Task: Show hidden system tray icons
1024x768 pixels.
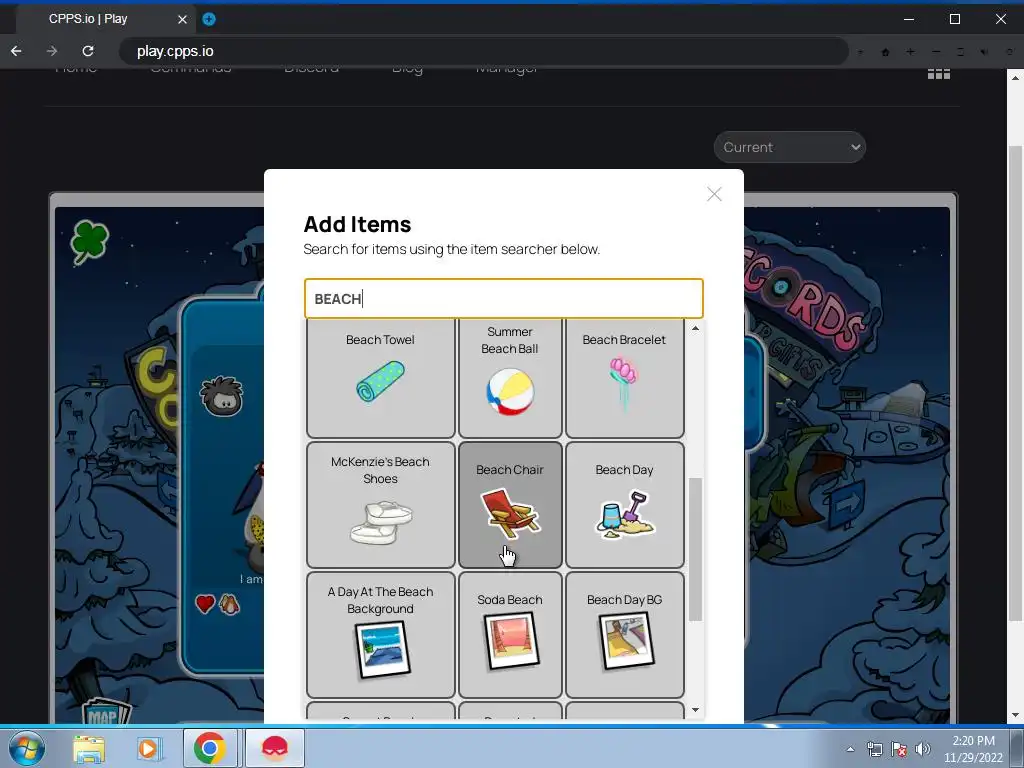Action: [850, 749]
